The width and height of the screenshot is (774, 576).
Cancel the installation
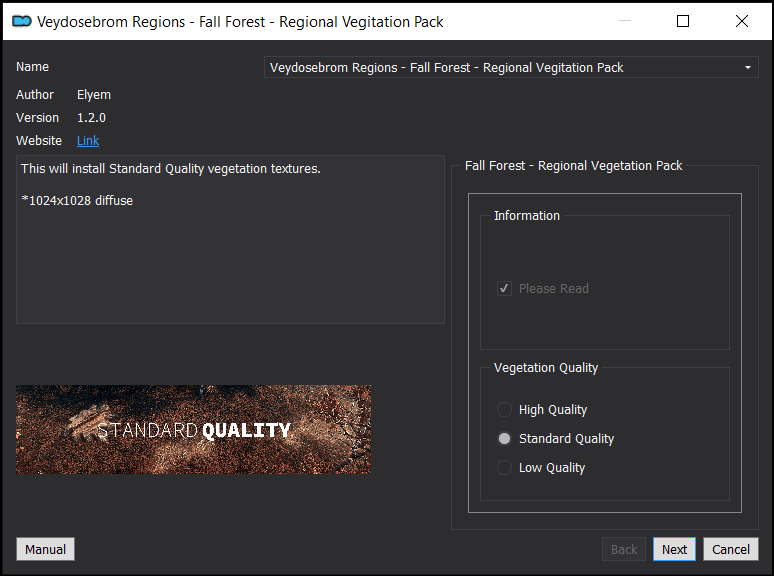731,549
